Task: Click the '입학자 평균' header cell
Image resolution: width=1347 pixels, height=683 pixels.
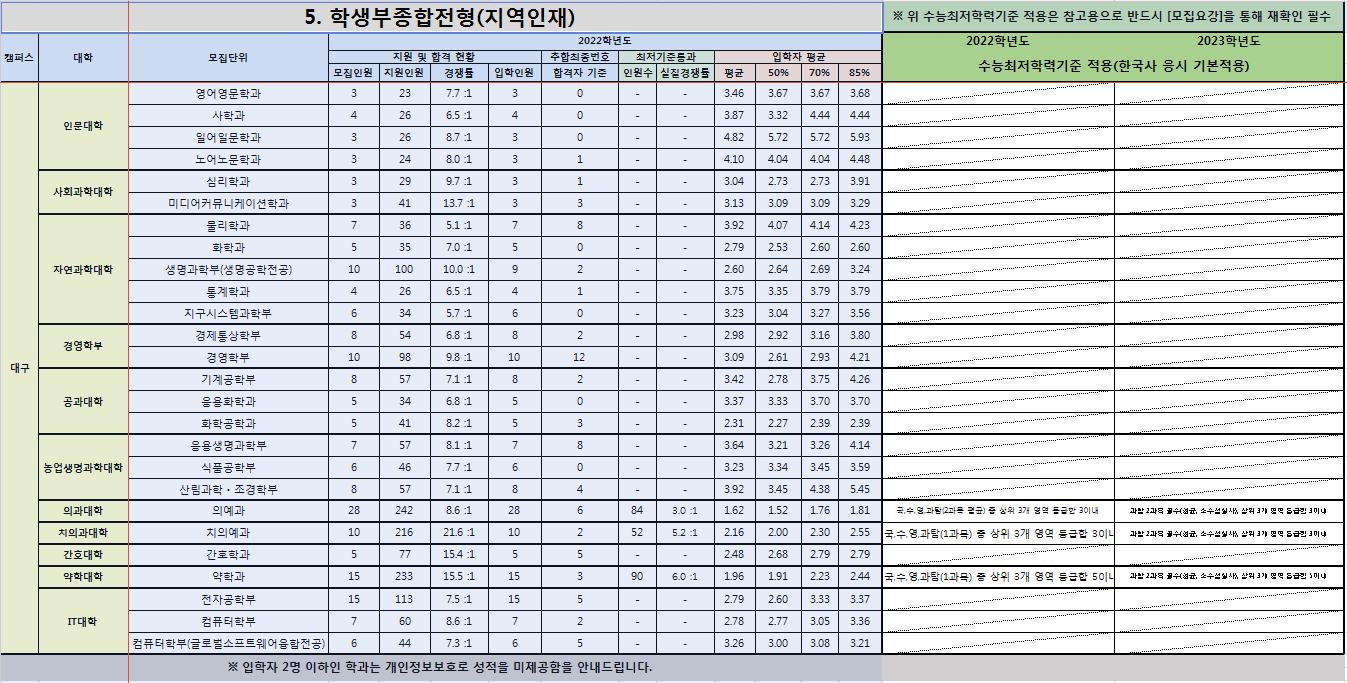Action: point(798,57)
